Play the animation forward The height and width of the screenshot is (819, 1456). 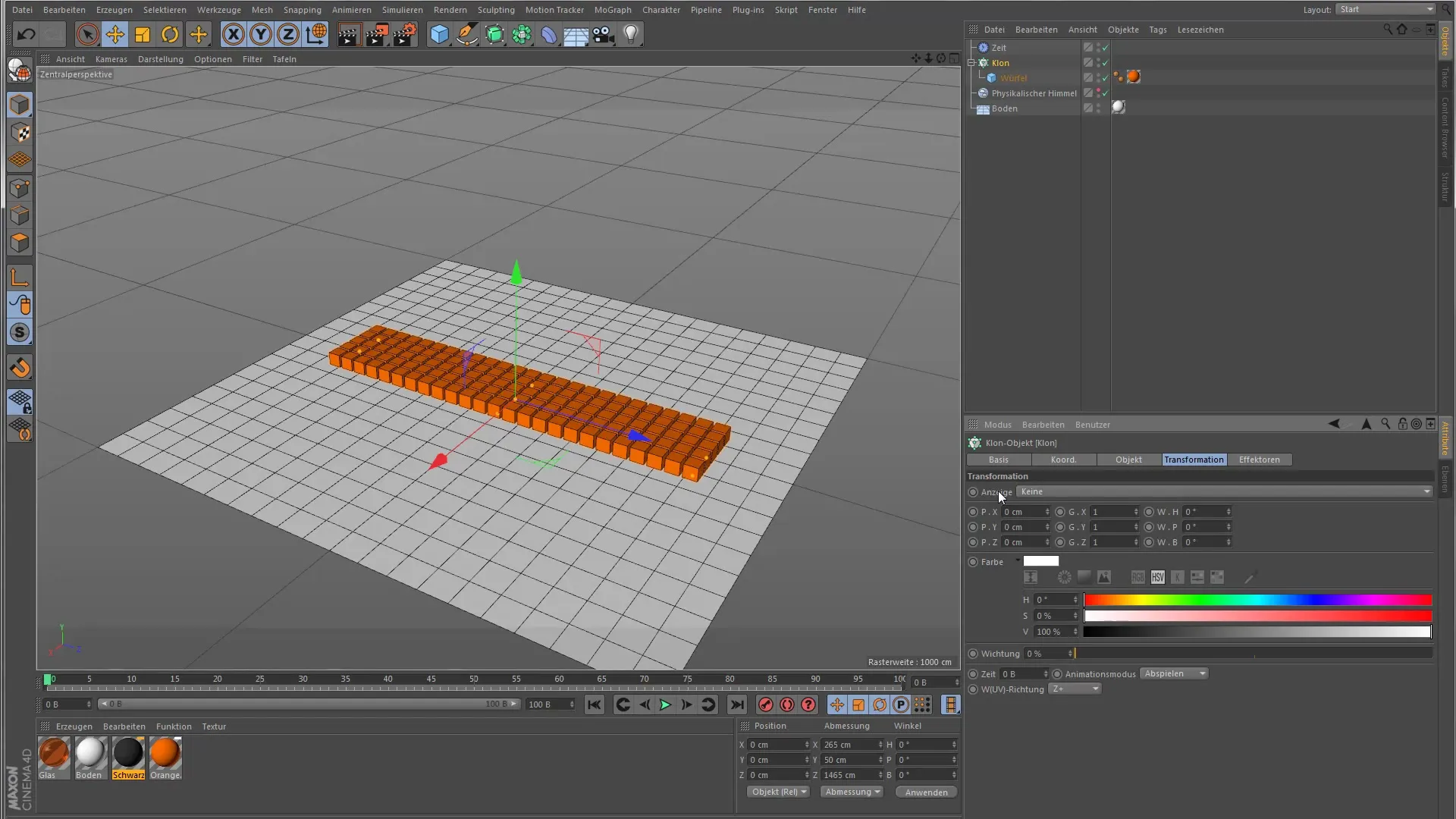665,704
